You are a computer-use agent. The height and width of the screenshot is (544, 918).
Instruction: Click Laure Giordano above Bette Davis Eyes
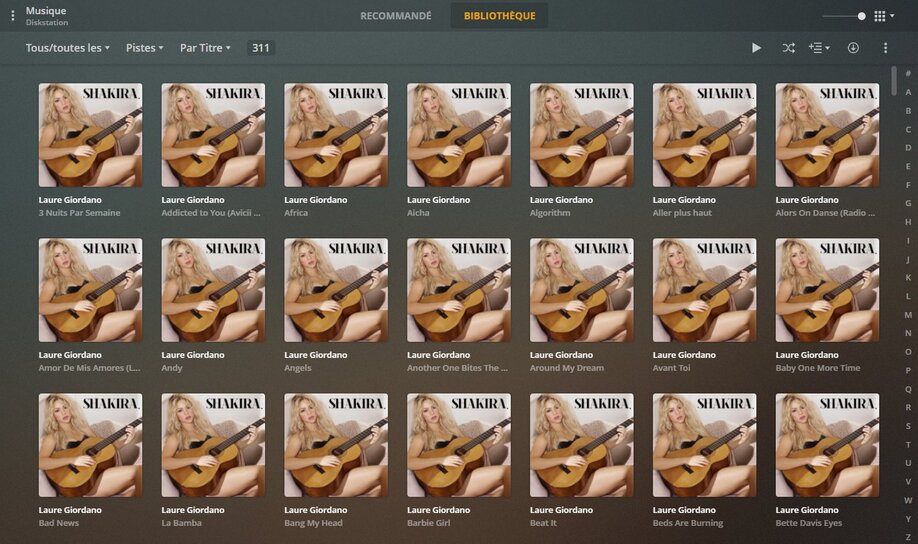807,510
